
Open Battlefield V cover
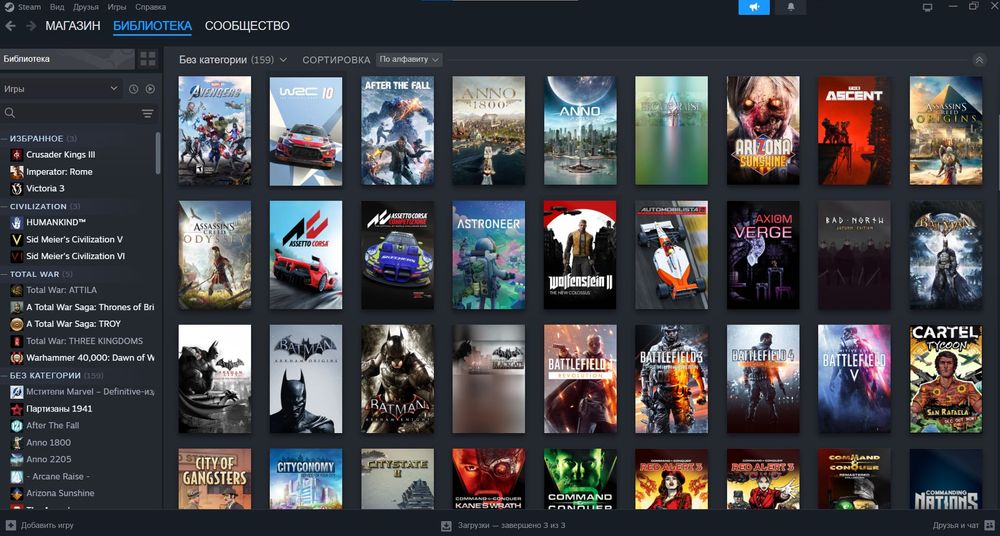click(855, 379)
